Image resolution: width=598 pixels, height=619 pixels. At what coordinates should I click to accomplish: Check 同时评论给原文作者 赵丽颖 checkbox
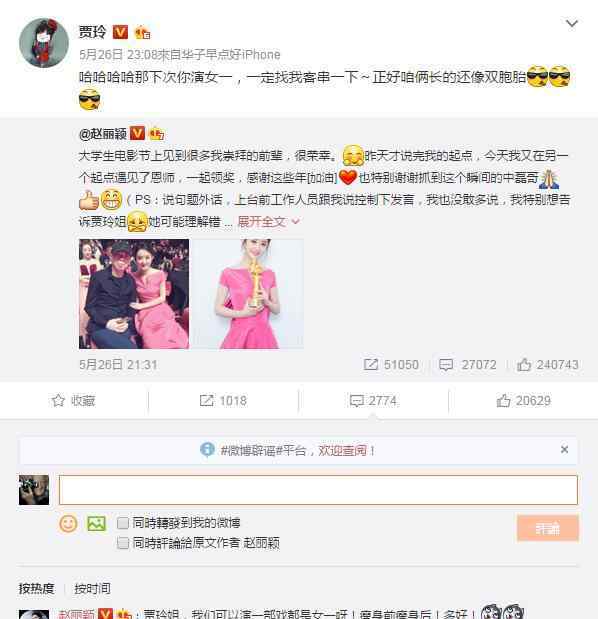click(123, 543)
